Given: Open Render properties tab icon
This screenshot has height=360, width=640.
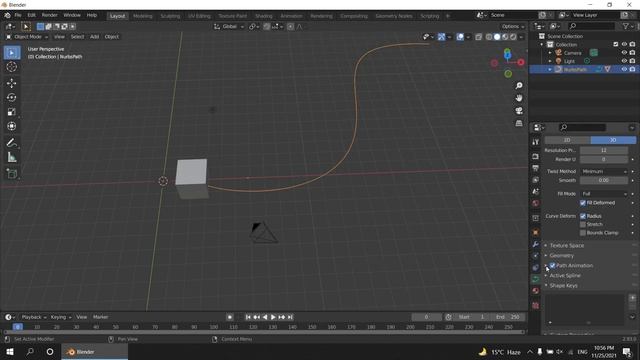Looking at the screenshot, I should (536, 156).
